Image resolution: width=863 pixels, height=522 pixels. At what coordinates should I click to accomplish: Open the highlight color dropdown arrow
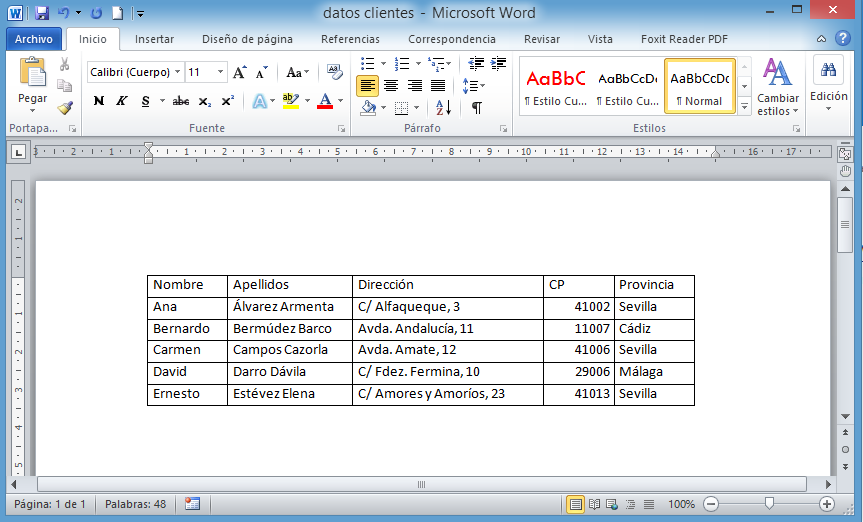tap(307, 101)
